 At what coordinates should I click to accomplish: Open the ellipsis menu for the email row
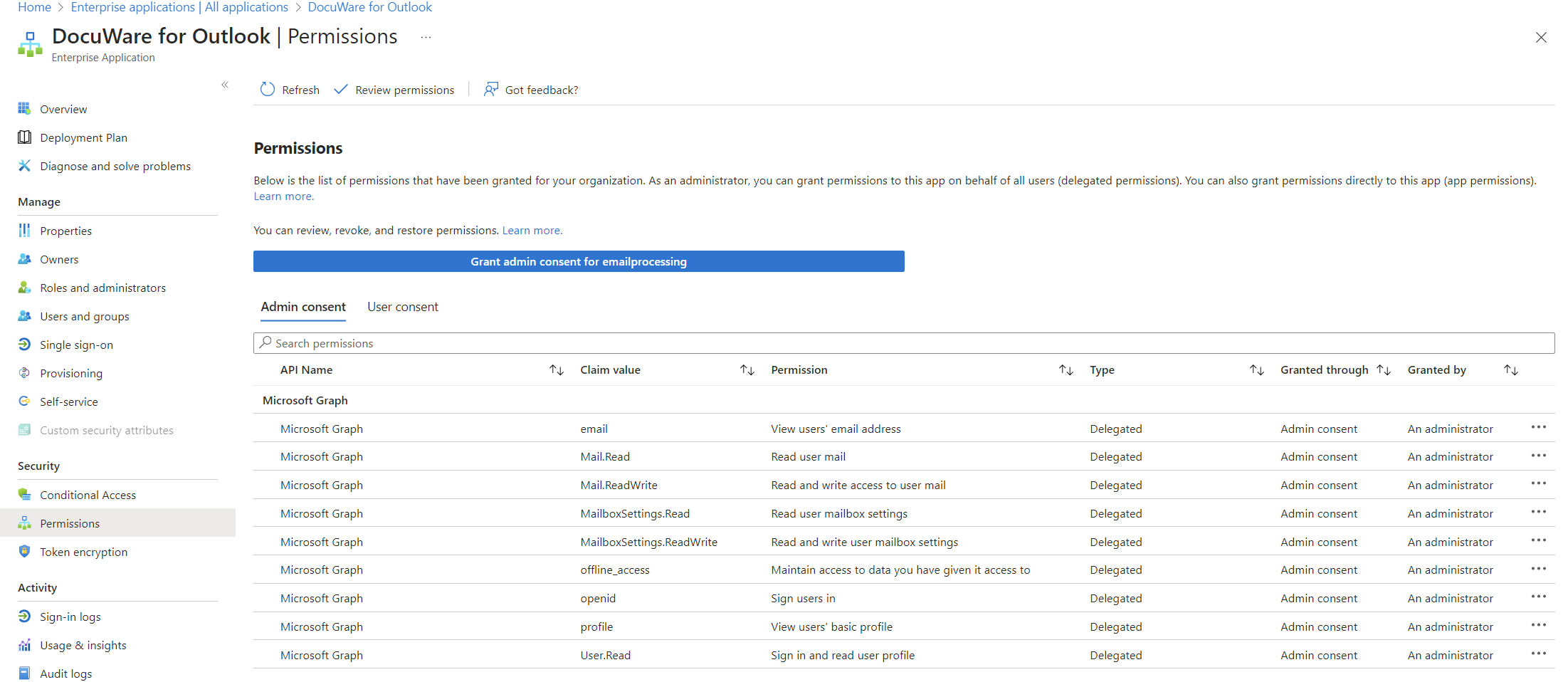(1539, 427)
